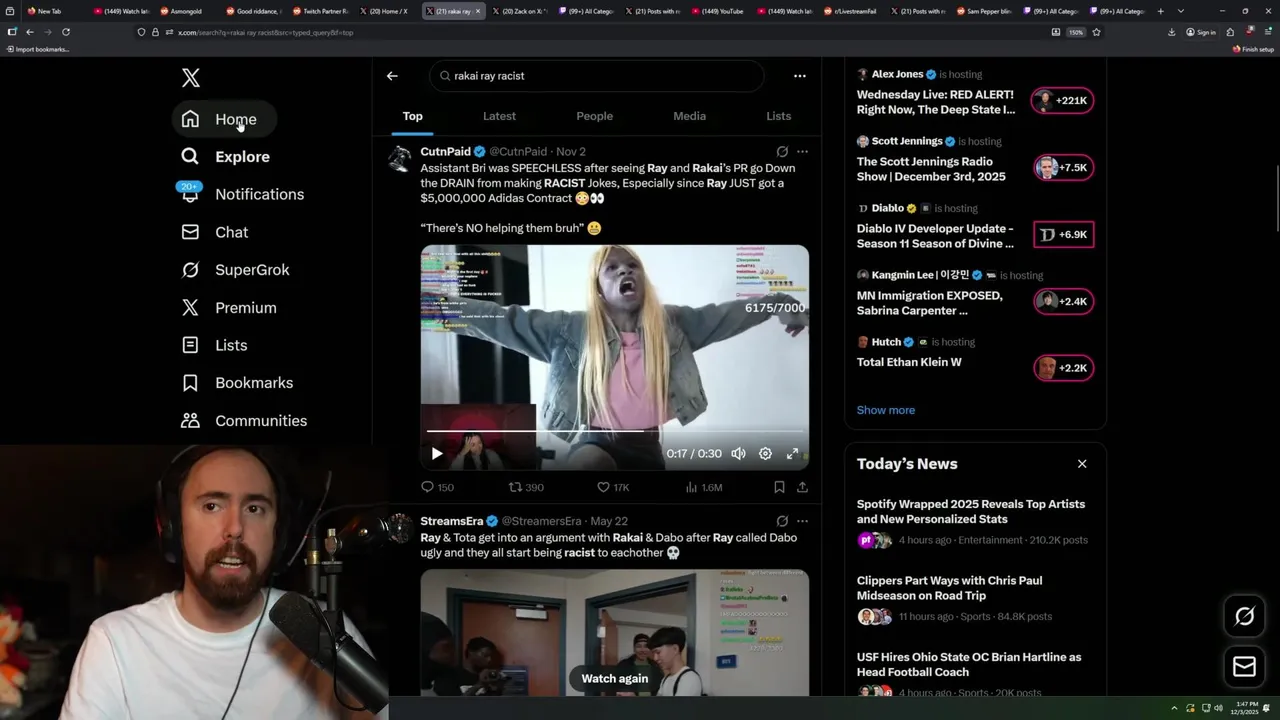
Task: Mute the CutnPaid video volume
Action: click(x=738, y=453)
